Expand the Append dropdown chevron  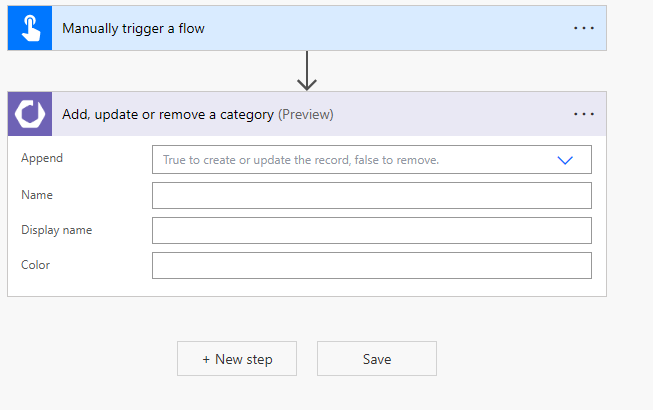[565, 160]
